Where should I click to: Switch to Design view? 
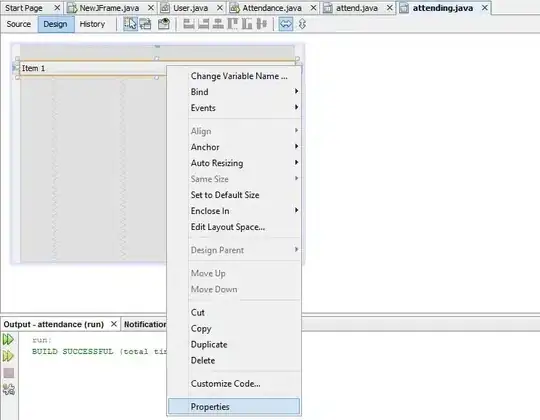coord(55,24)
